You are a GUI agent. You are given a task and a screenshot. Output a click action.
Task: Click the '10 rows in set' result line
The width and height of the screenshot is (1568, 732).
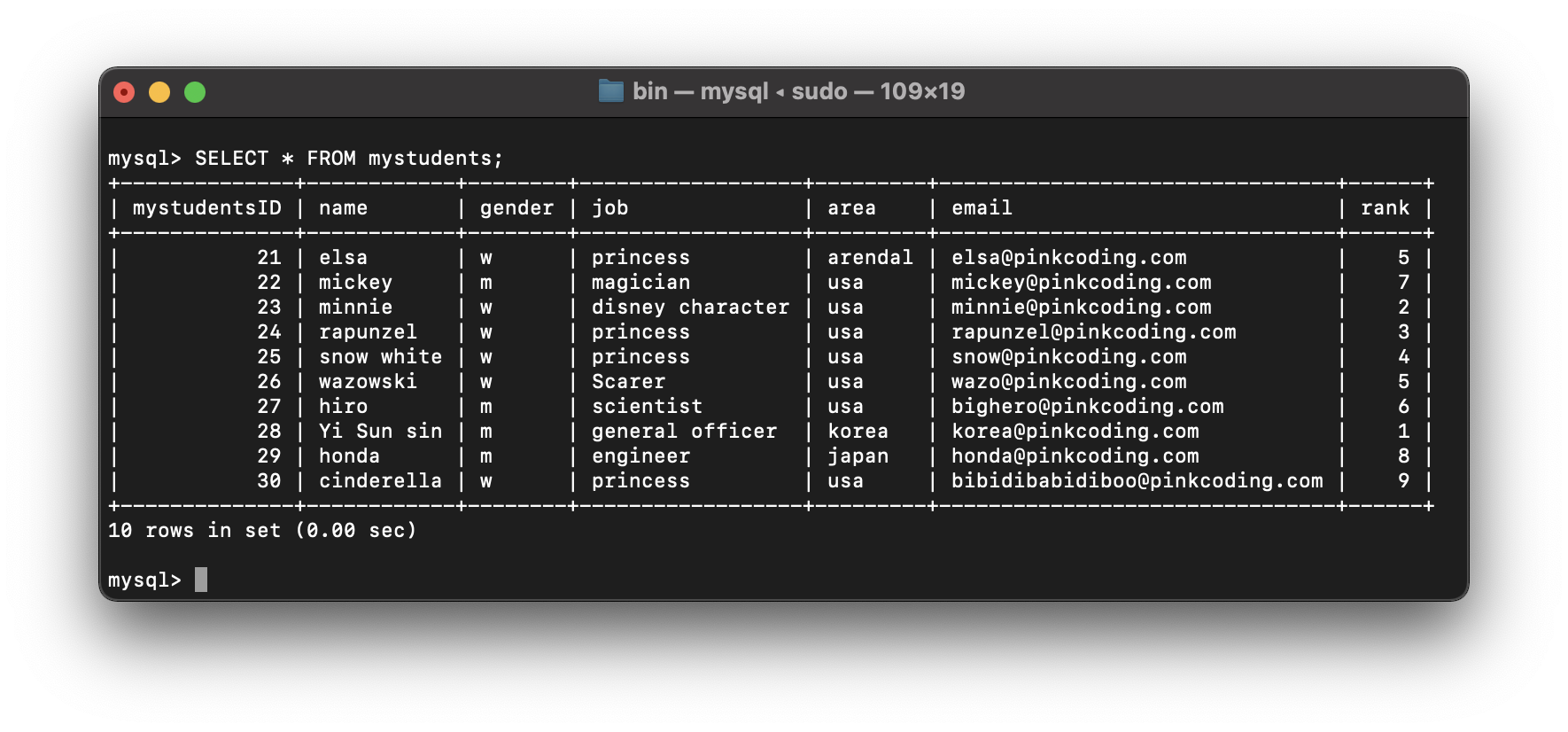262,531
